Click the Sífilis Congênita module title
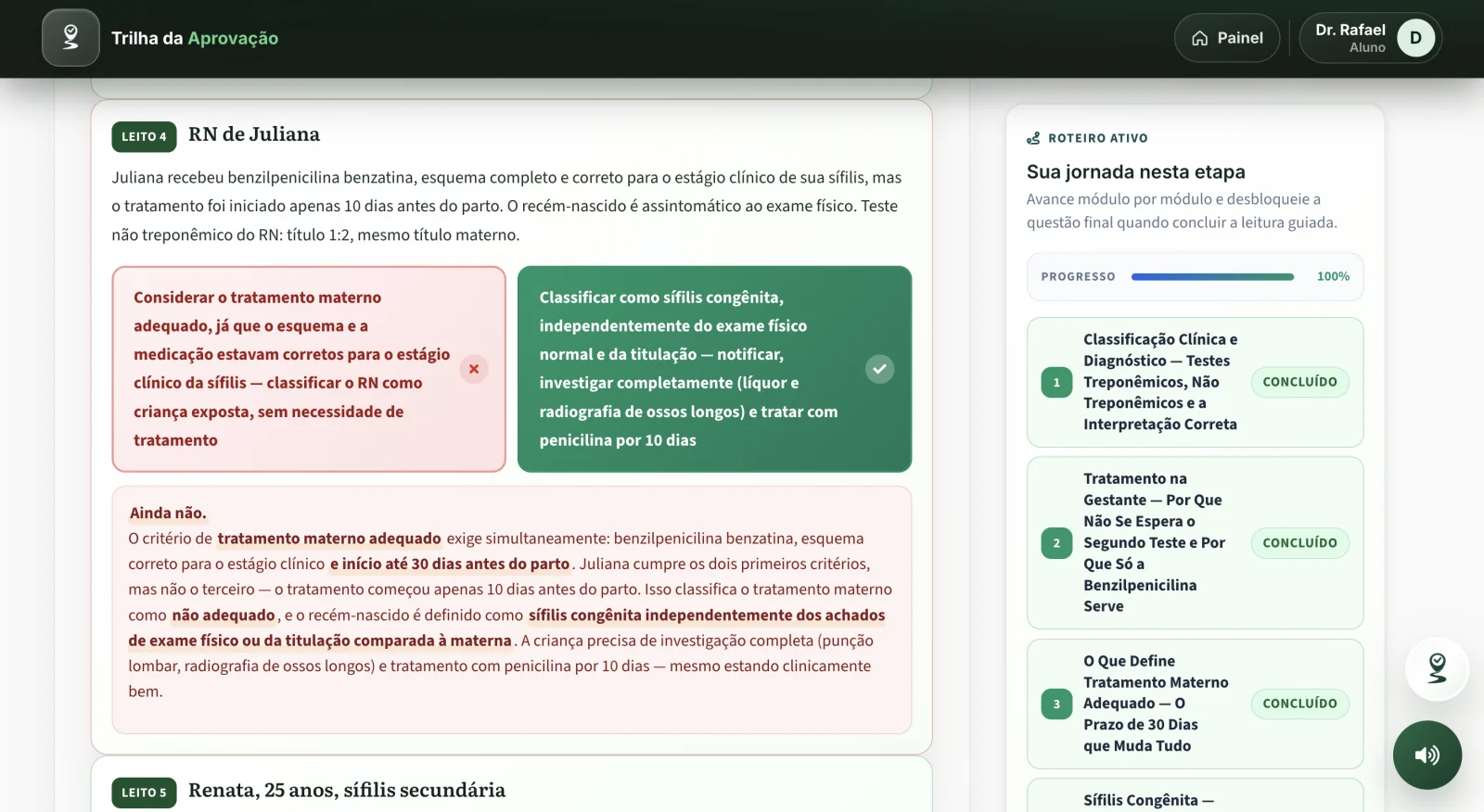1484x812 pixels. 1148,800
